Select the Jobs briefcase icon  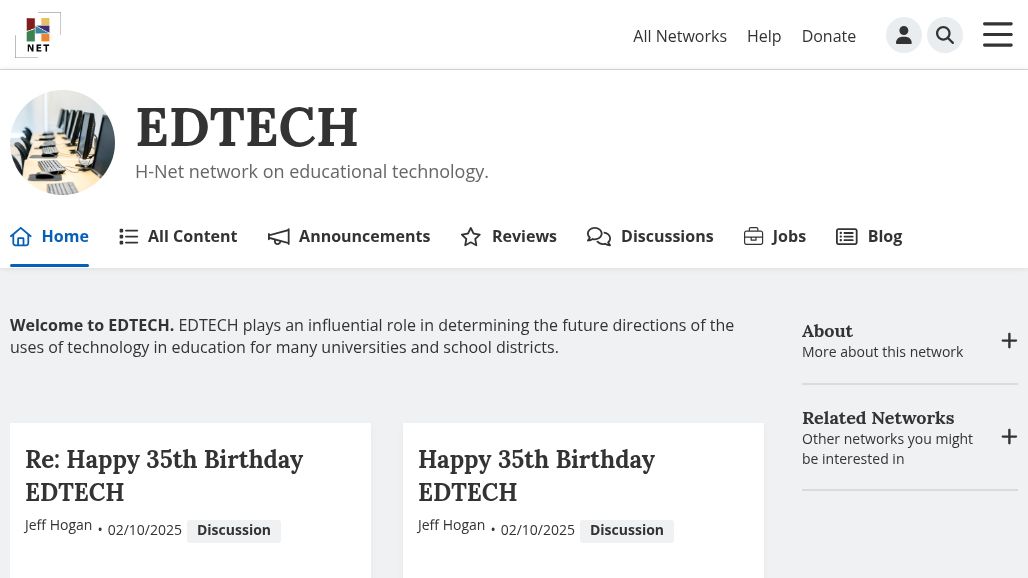point(753,237)
